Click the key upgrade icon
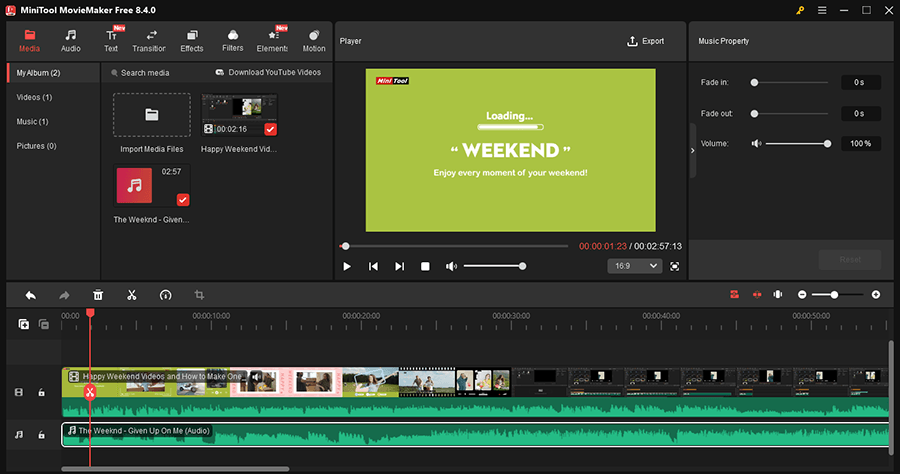Viewport: 900px width, 474px height. click(800, 10)
